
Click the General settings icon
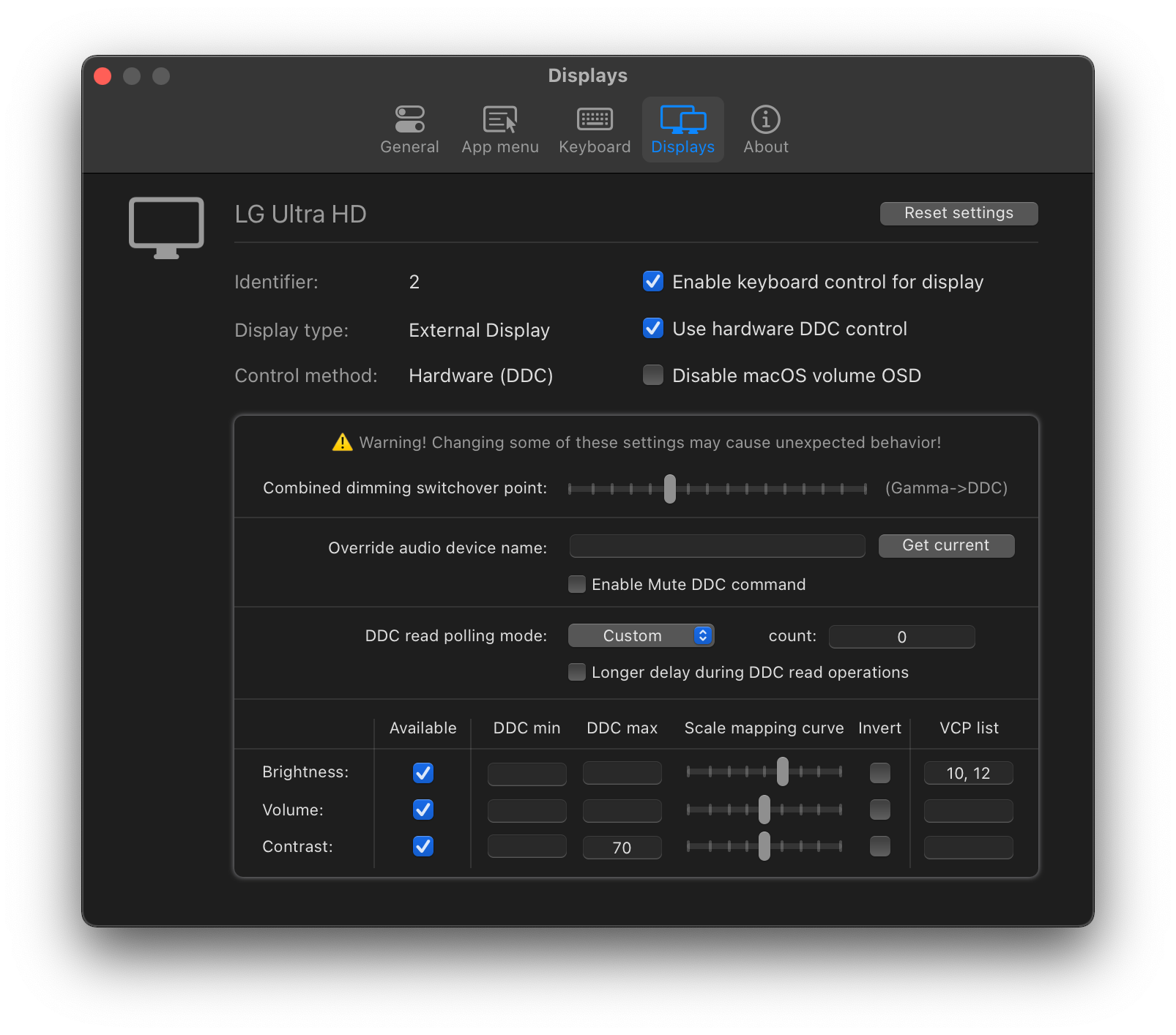[409, 129]
